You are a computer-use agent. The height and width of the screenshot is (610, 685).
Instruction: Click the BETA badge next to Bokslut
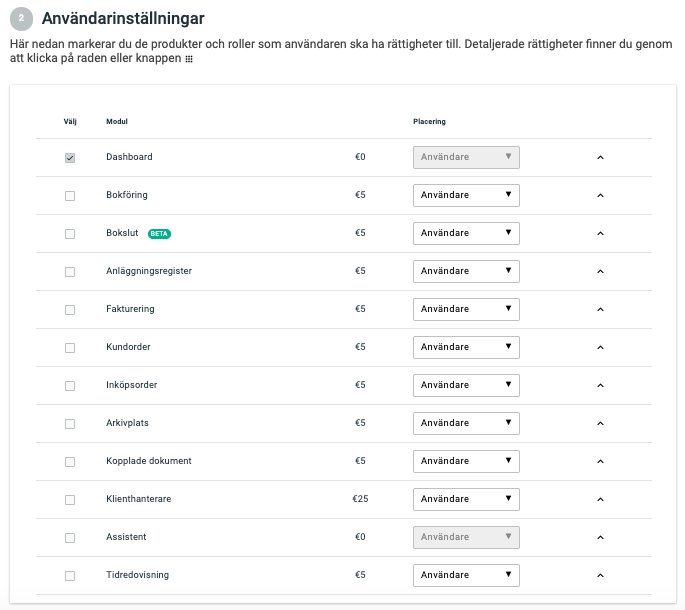tap(159, 234)
